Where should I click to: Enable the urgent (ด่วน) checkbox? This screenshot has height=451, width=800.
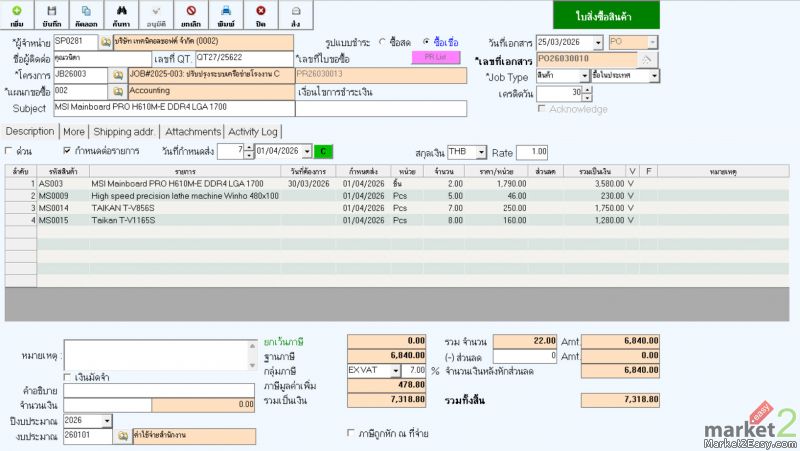pos(10,151)
